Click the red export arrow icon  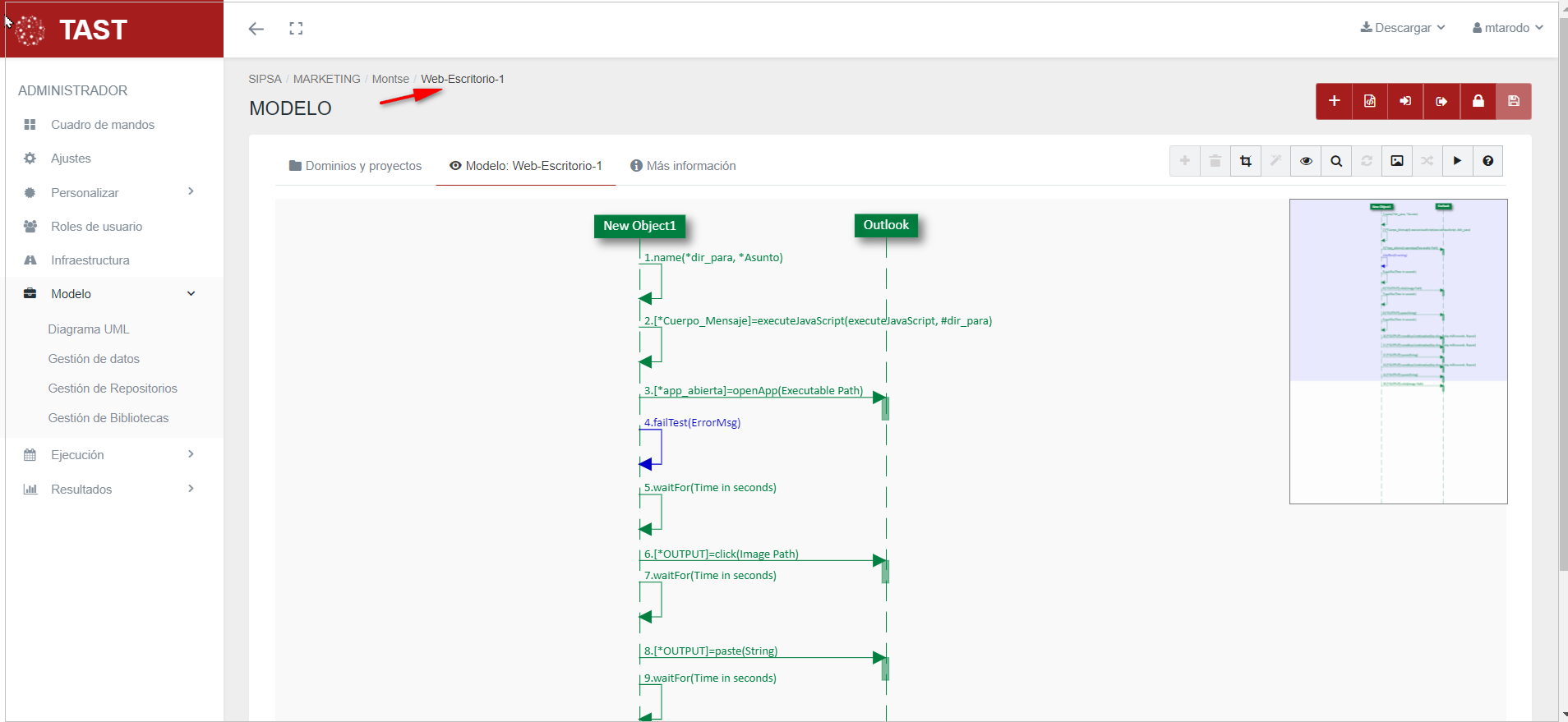1441,101
